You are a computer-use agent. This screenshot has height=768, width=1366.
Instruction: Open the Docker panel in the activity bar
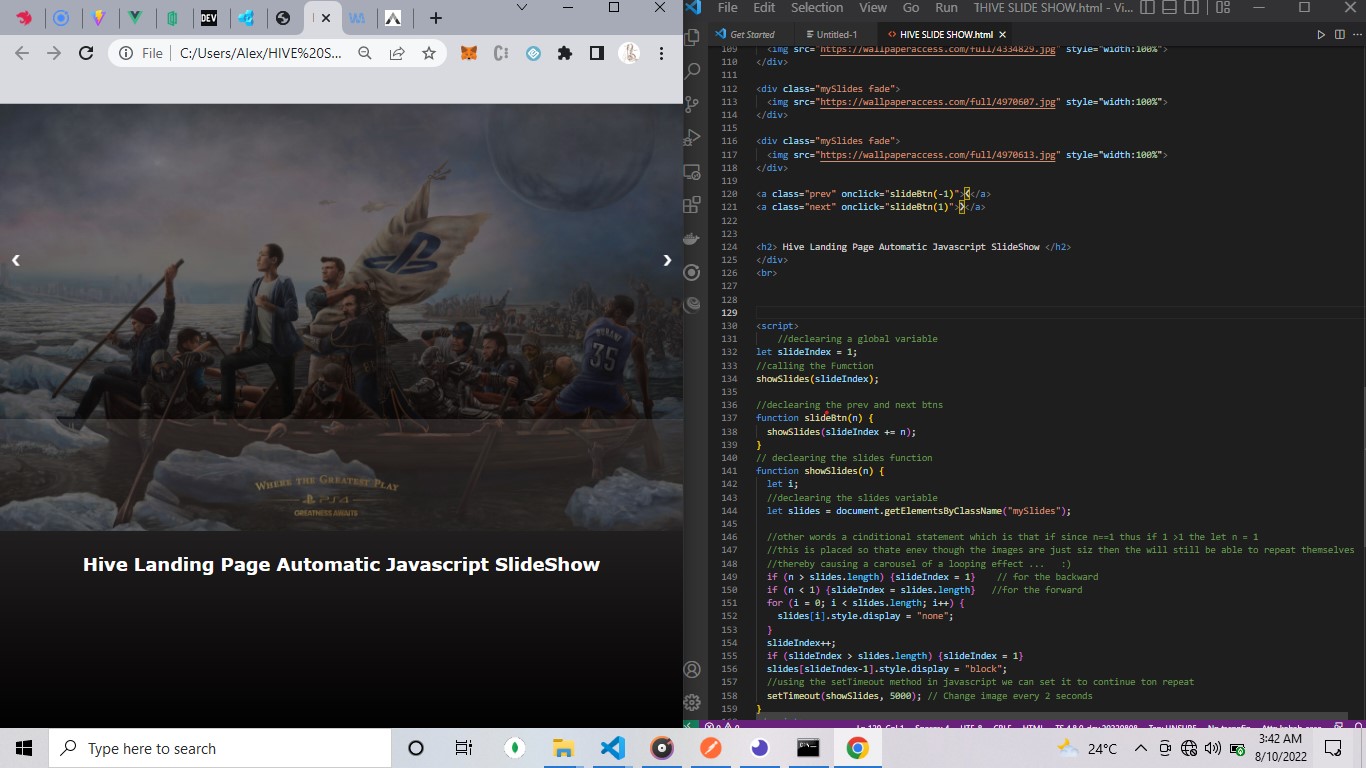tap(692, 238)
